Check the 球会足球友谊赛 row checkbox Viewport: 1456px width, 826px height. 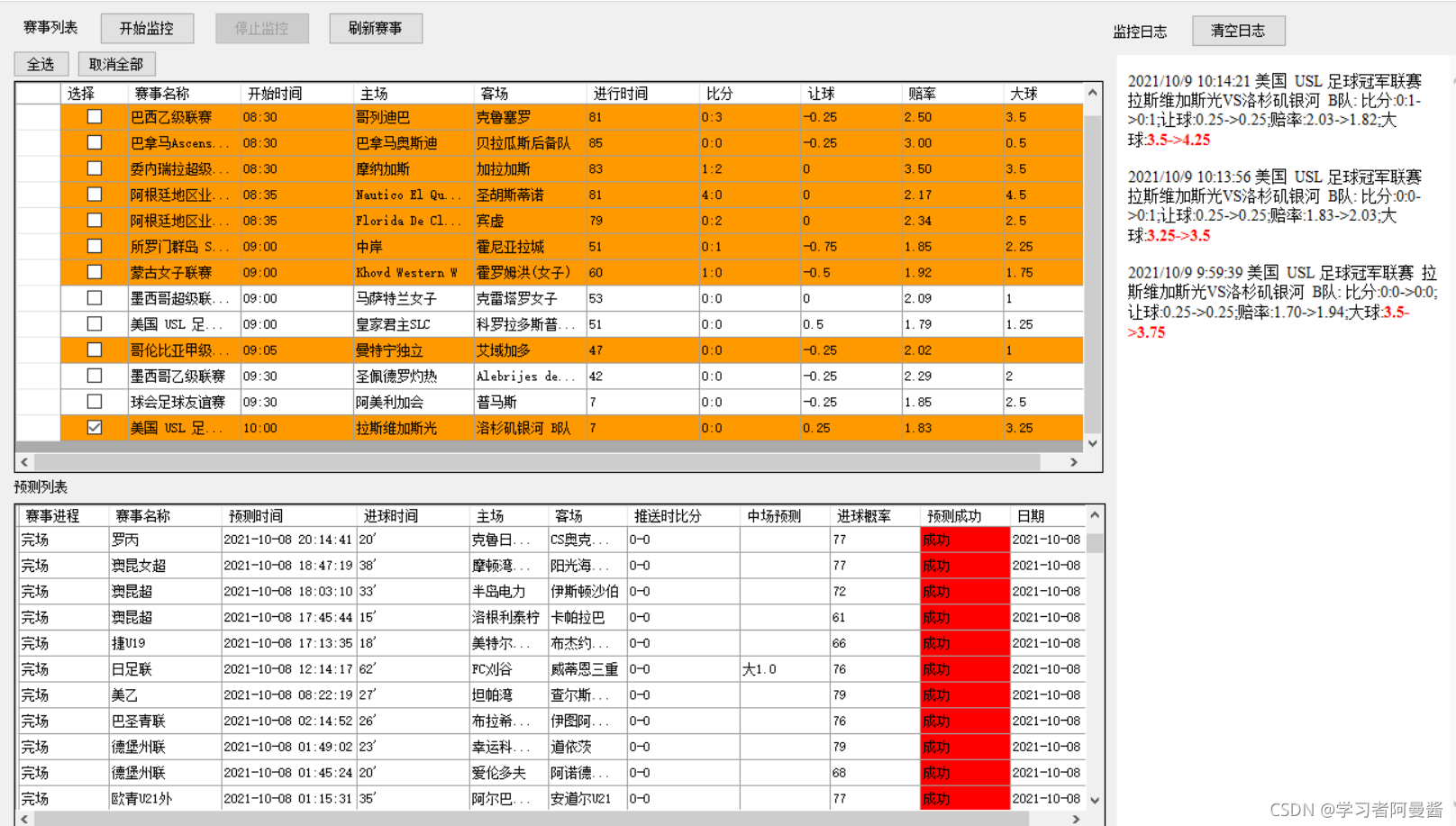pyautogui.click(x=94, y=402)
